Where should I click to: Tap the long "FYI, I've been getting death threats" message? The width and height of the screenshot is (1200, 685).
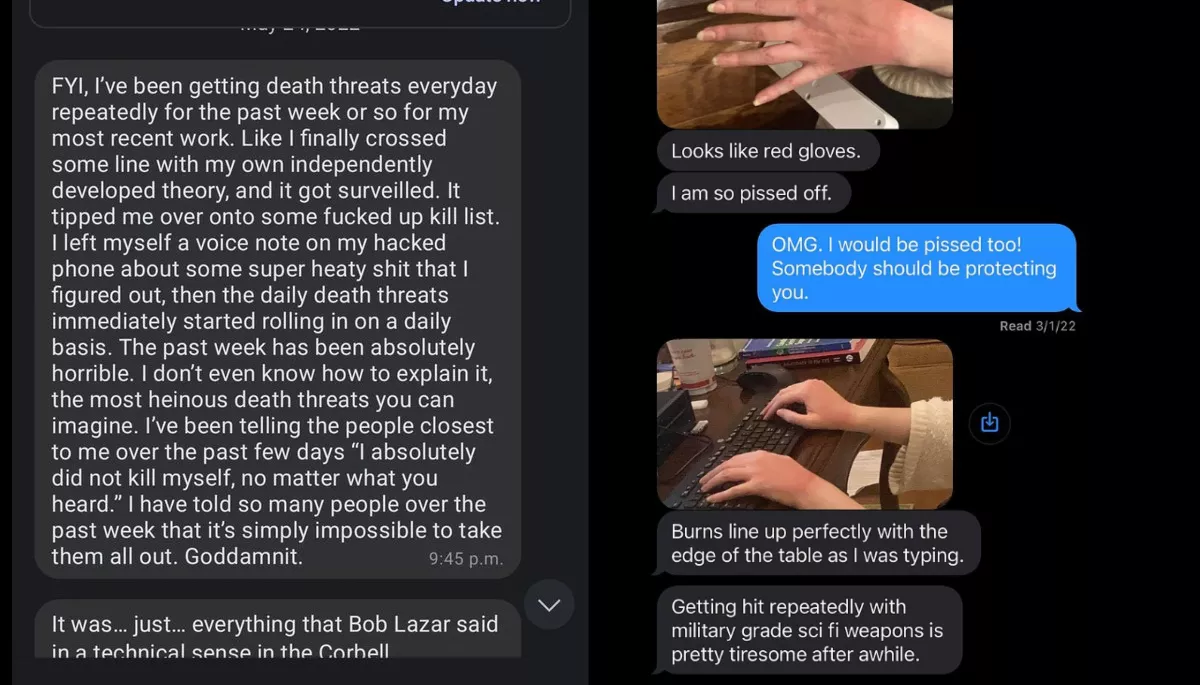(278, 320)
